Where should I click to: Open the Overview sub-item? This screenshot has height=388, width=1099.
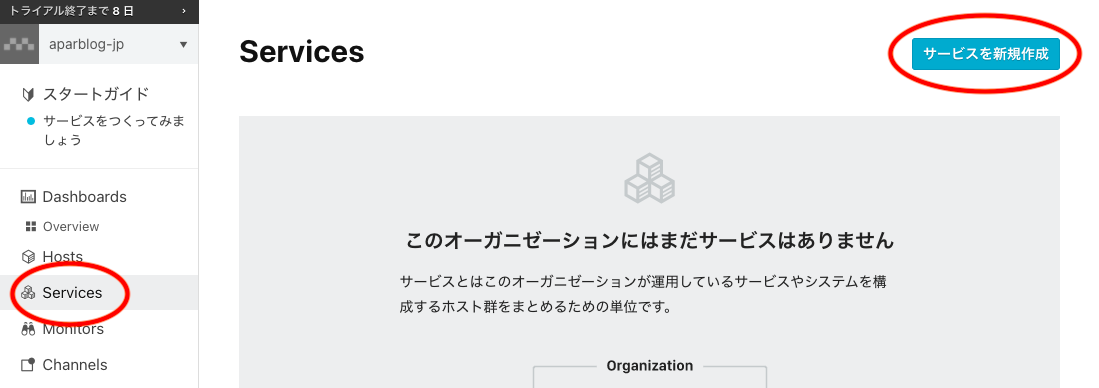tap(71, 226)
